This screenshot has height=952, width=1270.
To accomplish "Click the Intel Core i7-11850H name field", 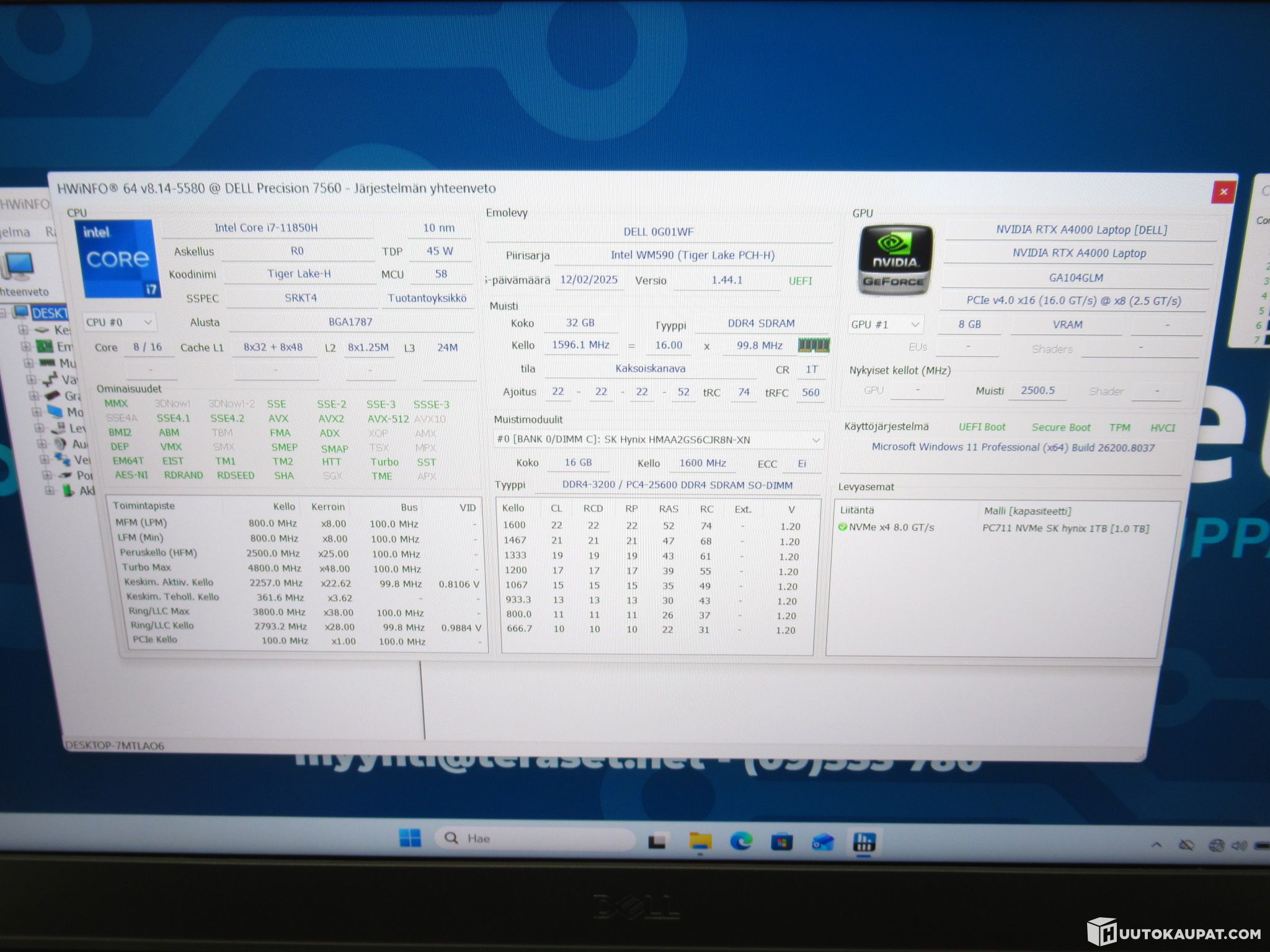I will [267, 228].
